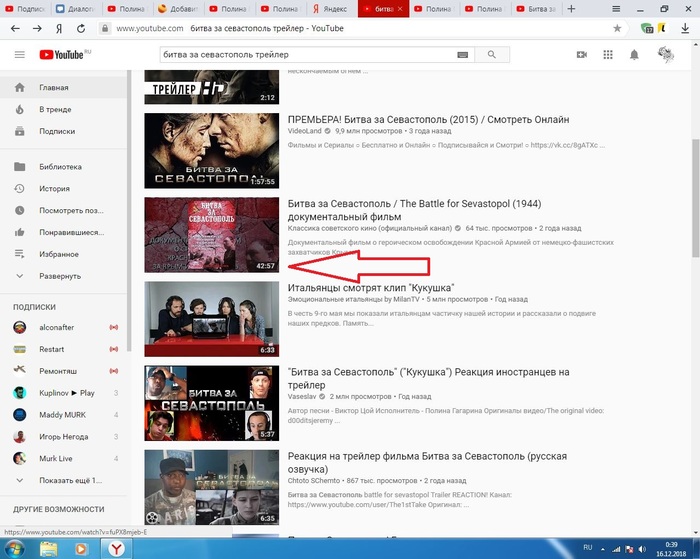The height and width of the screenshot is (559, 700).
Task: Open the YouTube apps grid icon
Action: coord(608,55)
